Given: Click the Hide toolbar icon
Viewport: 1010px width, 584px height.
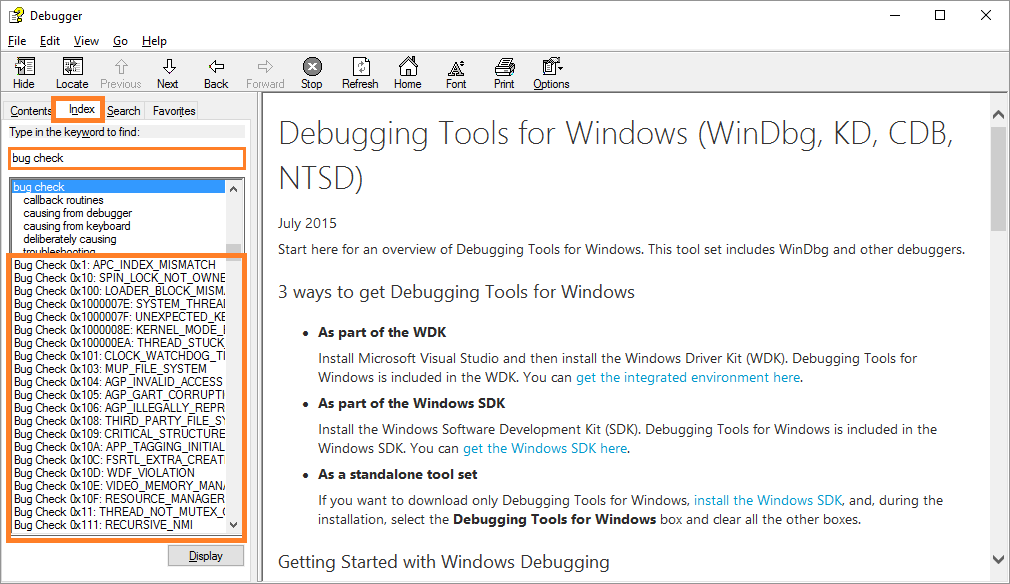Looking at the screenshot, I should pyautogui.click(x=24, y=66).
